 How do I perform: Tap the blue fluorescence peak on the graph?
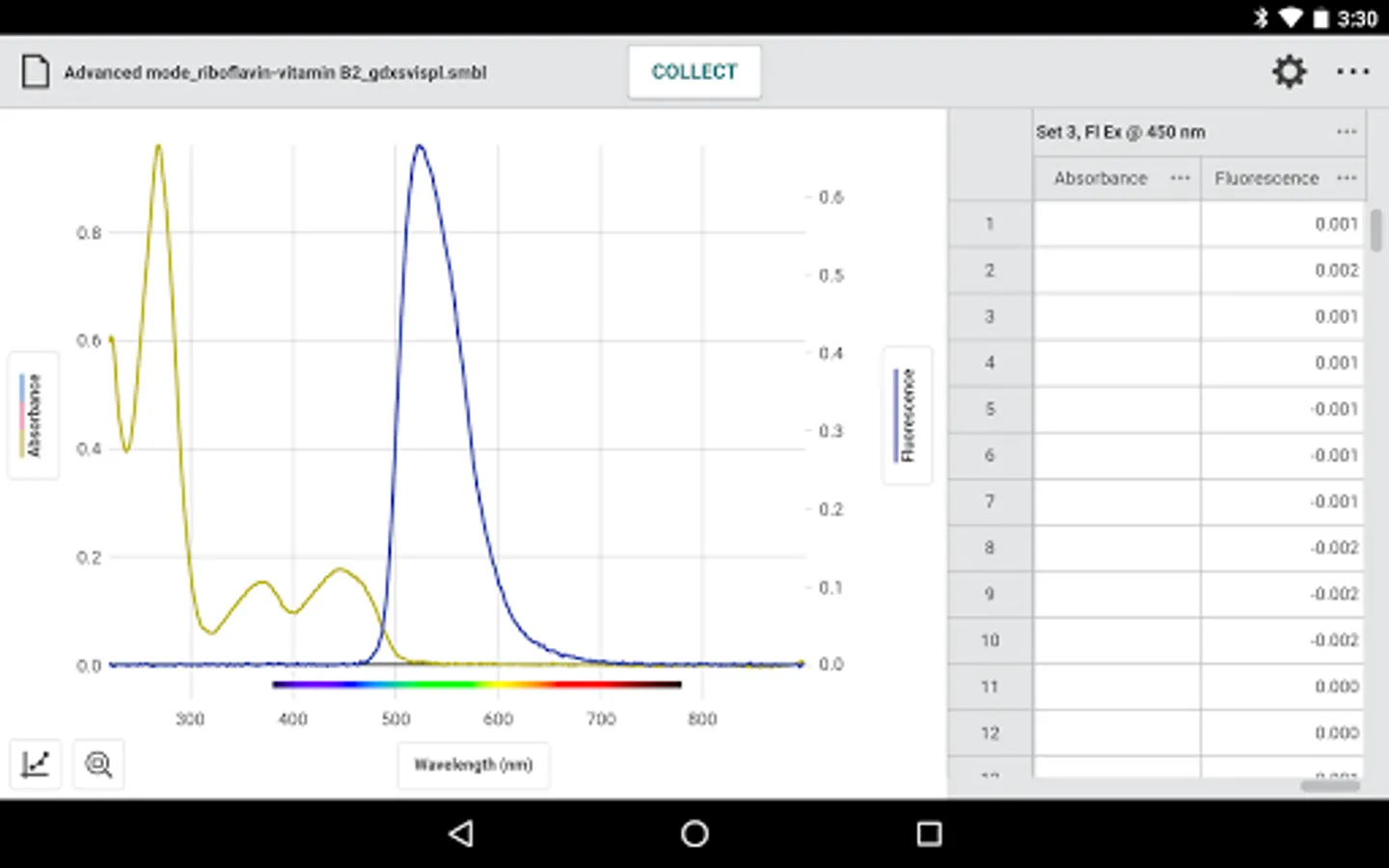pos(419,148)
